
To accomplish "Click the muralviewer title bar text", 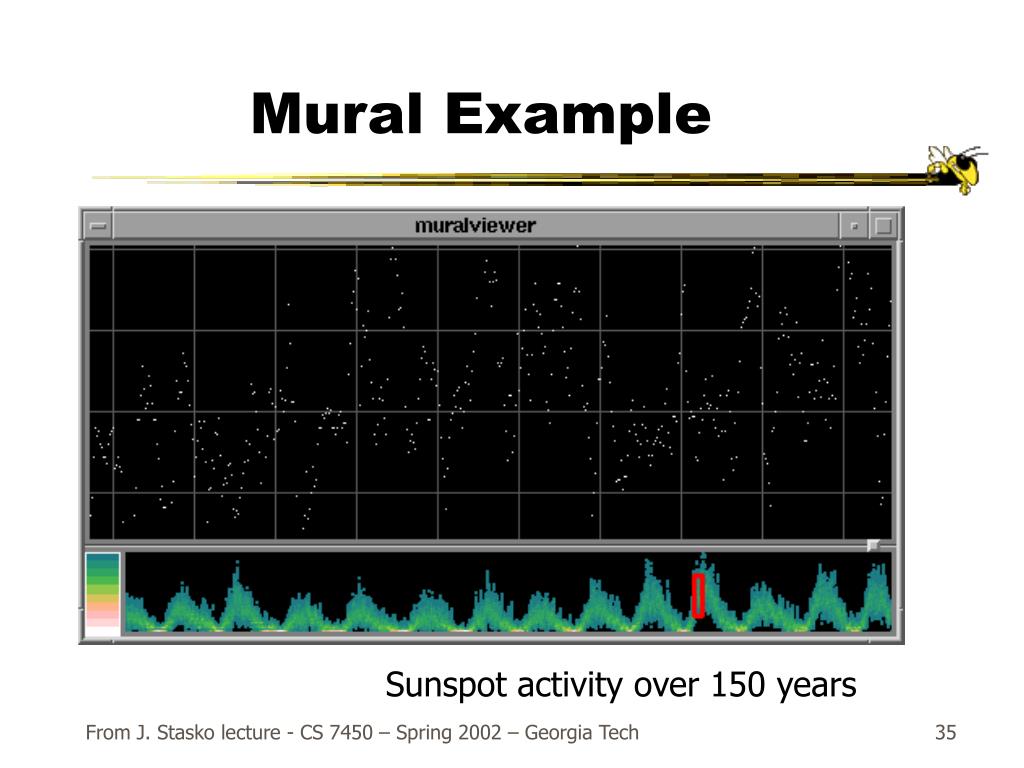I will point(475,226).
